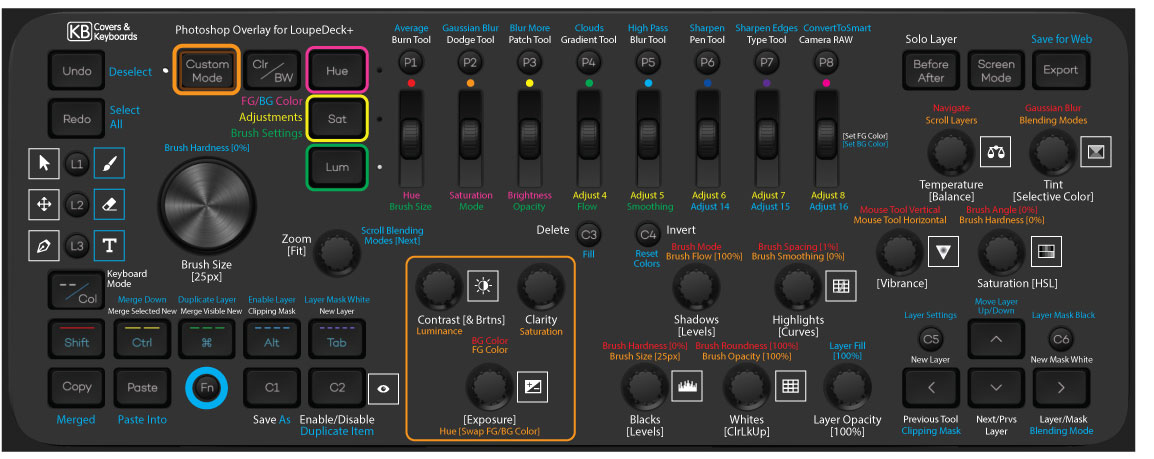Click the Paste key
This screenshot has width=1154, height=459.
coord(142,388)
